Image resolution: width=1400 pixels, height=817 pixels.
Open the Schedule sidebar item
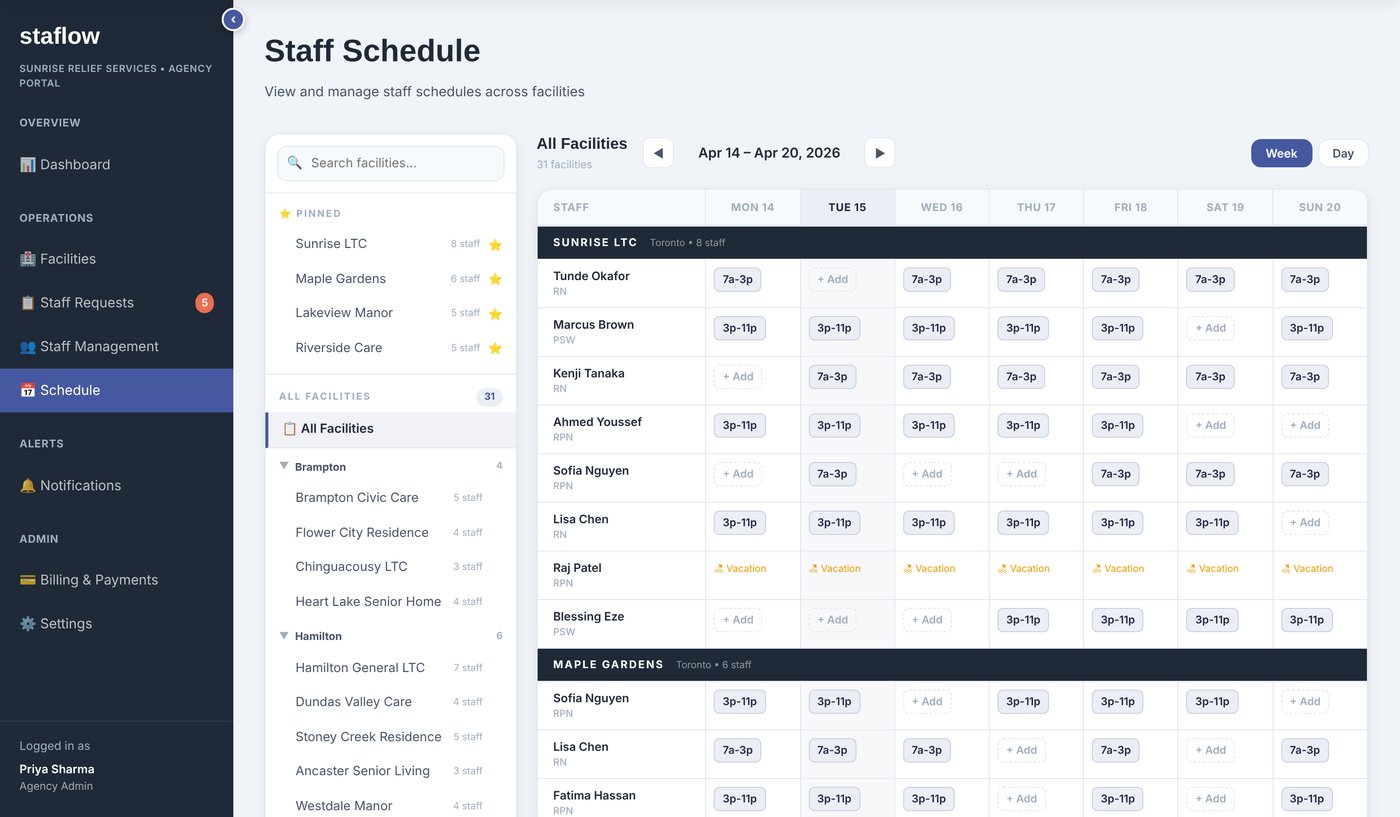coord(116,390)
